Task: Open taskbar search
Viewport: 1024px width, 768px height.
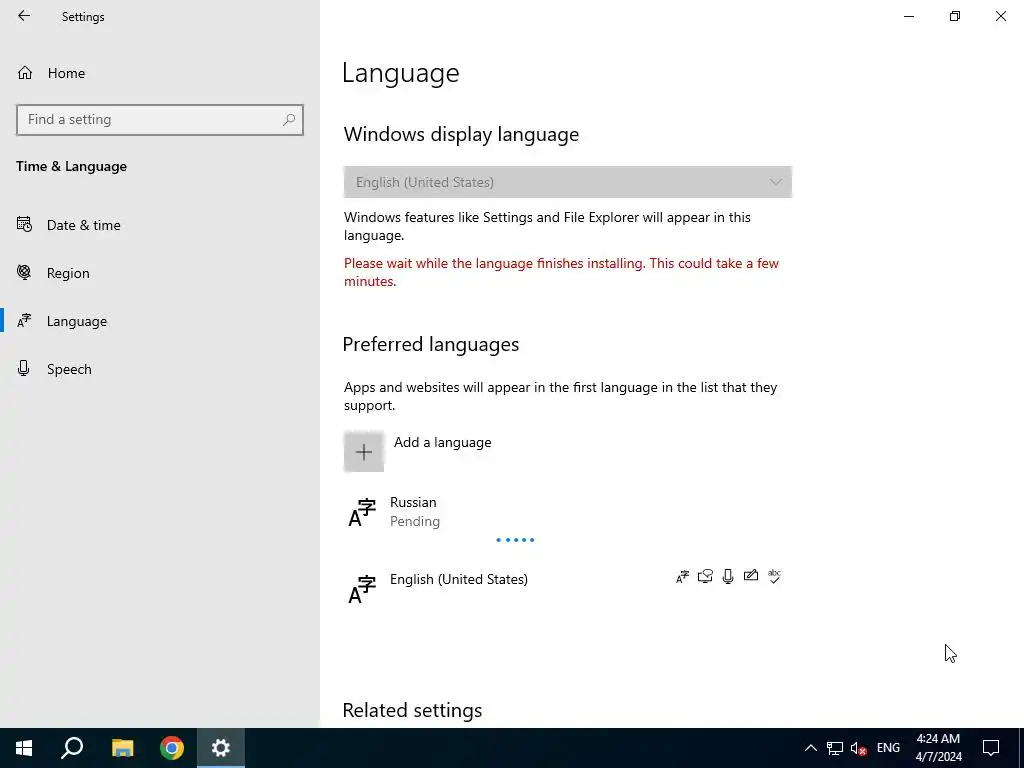Action: [72, 748]
